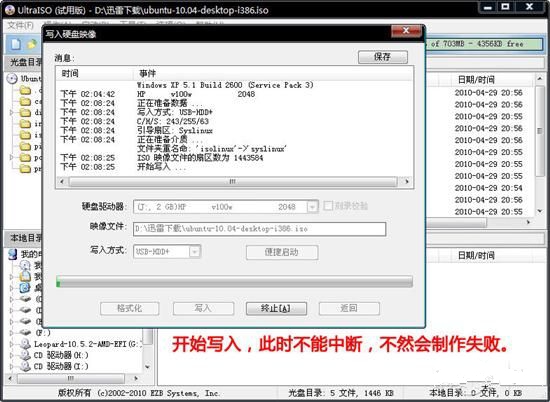Click the log scrollbar left arrow
Image resolution: width=550 pixels, height=402 pixels.
pos(62,182)
